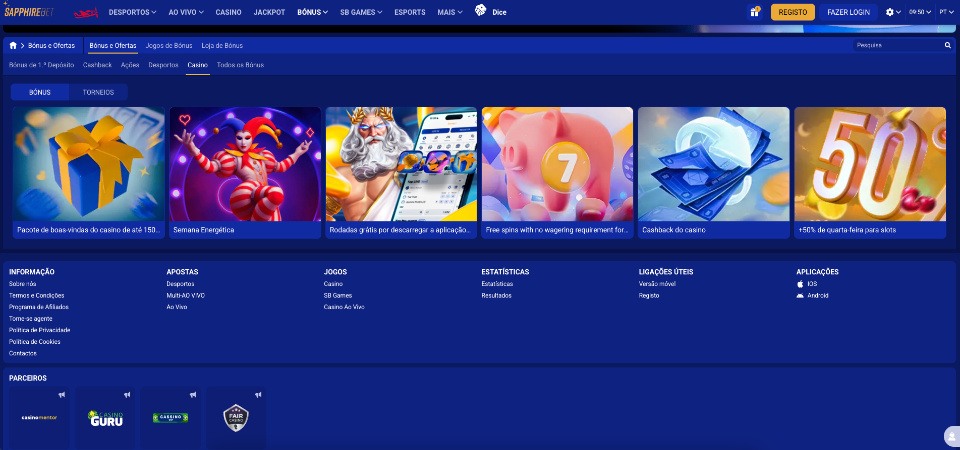This screenshot has width=960, height=450.
Task: Open the Política de Privacidade link
Action: 39,331
